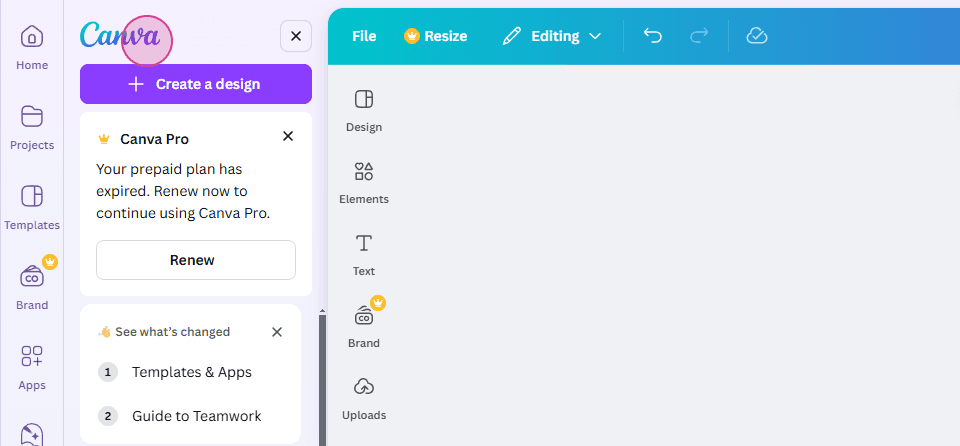
Task: Open the Text panel
Action: pos(364,255)
